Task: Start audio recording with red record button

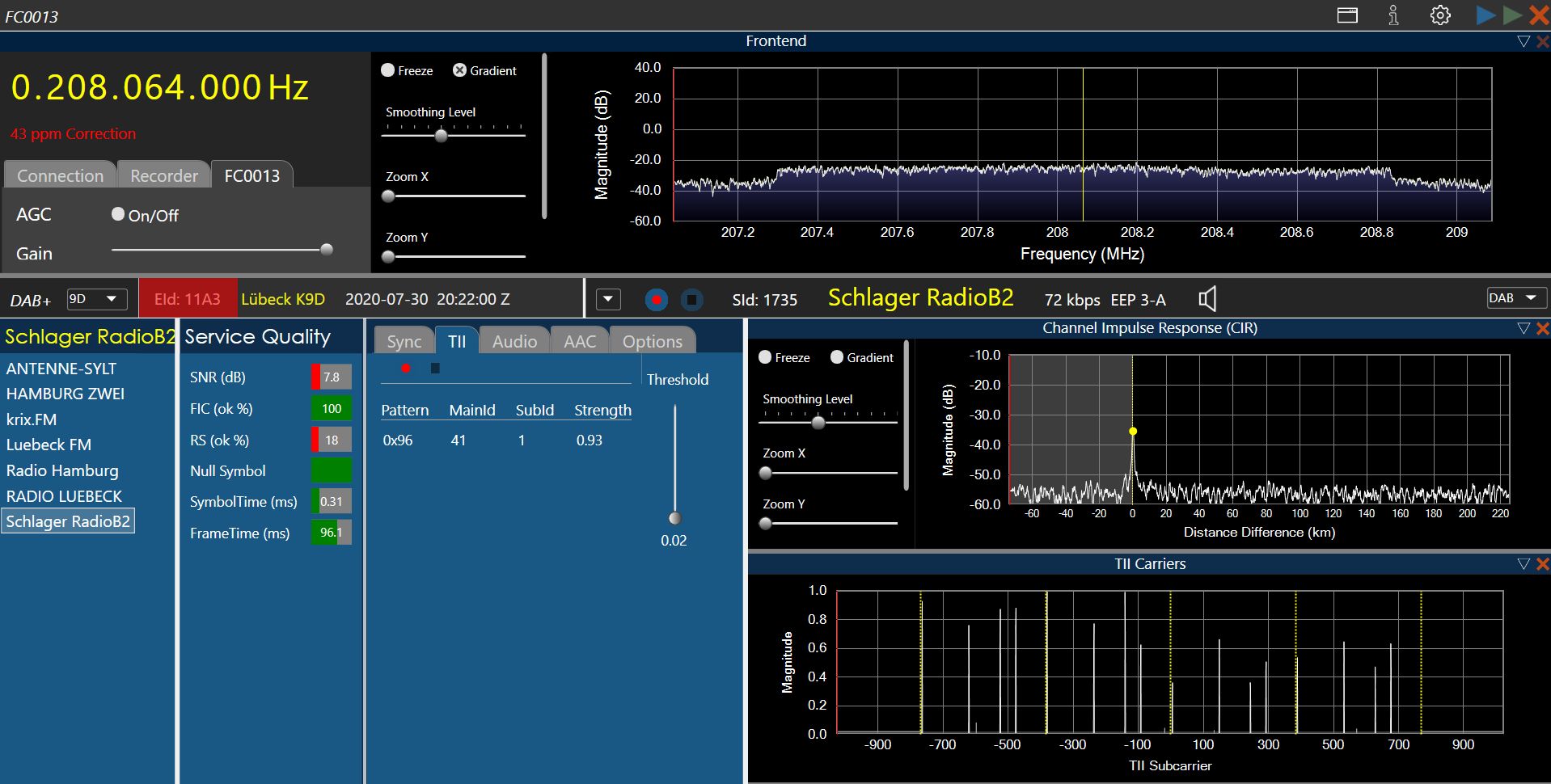Action: click(657, 300)
